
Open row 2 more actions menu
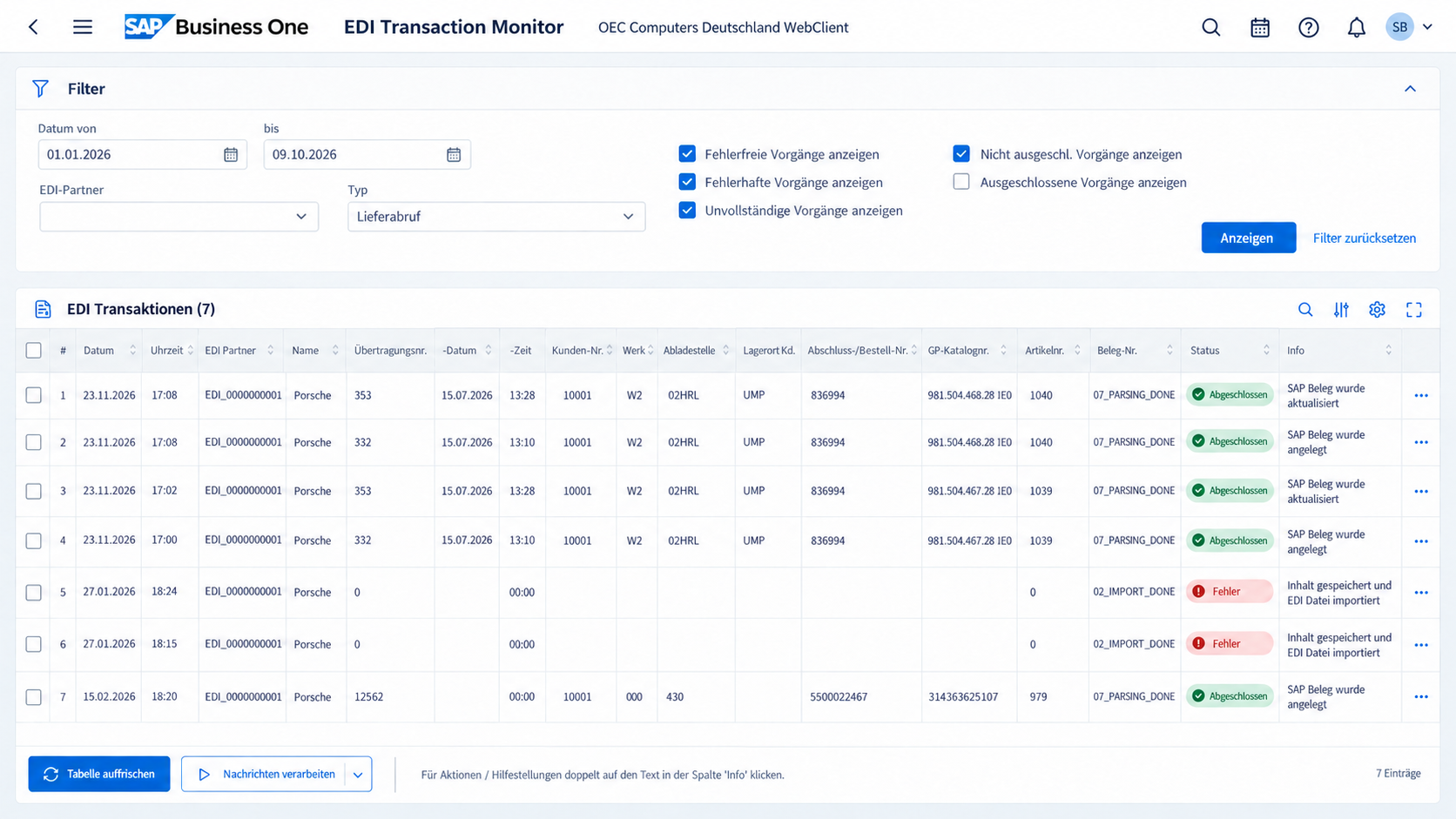coord(1421,442)
